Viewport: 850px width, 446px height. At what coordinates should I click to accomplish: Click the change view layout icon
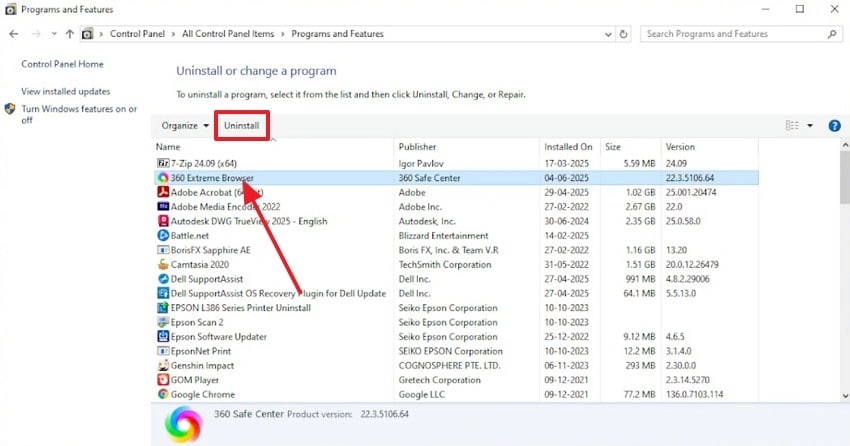coord(792,126)
